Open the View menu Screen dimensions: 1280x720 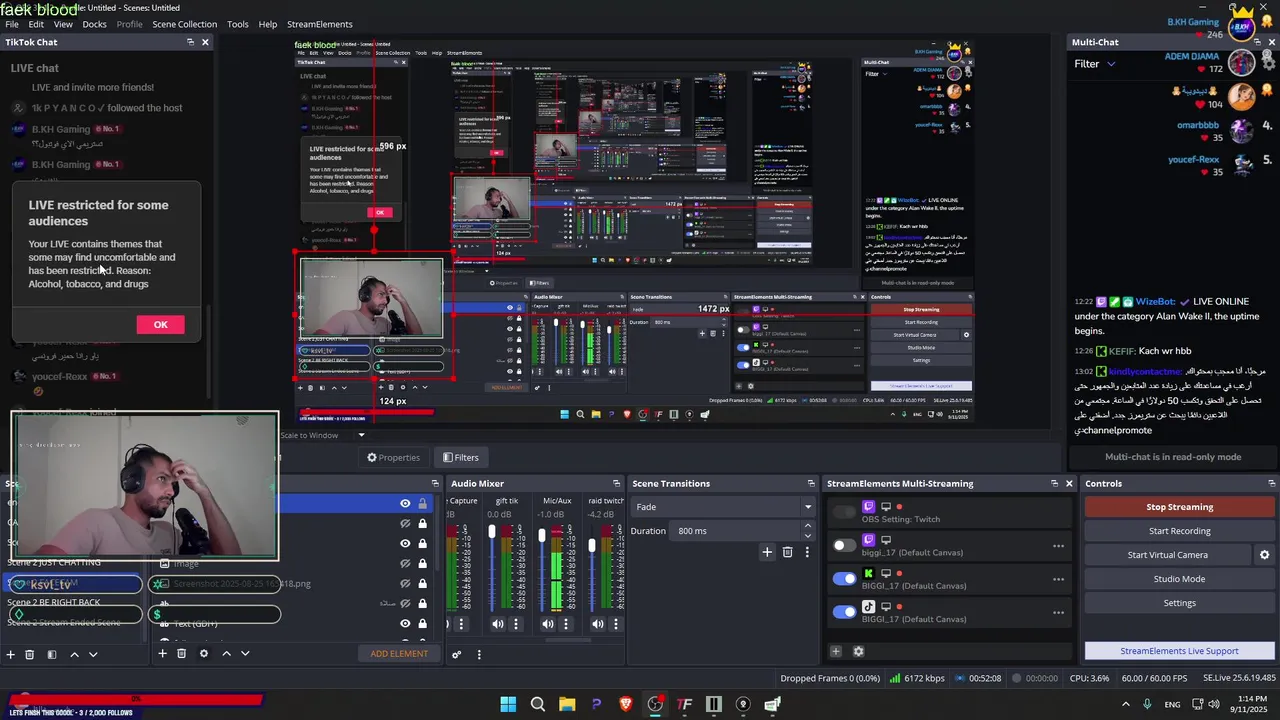[x=62, y=24]
